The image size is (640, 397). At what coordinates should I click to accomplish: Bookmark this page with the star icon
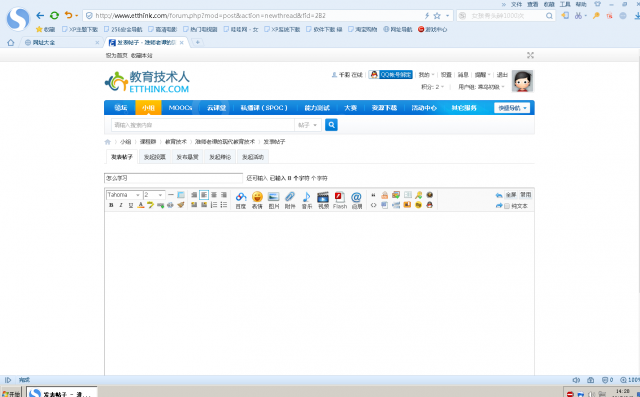[437, 16]
